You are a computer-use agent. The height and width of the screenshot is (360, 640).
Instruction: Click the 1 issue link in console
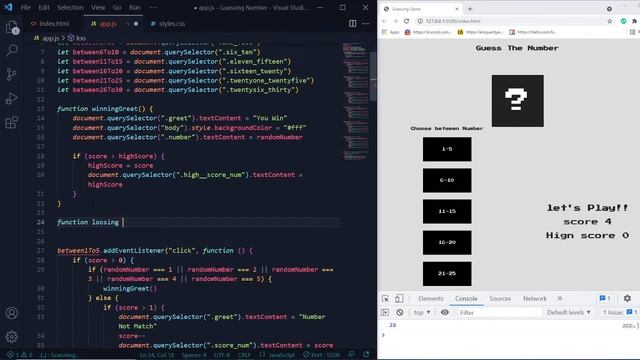(619, 312)
